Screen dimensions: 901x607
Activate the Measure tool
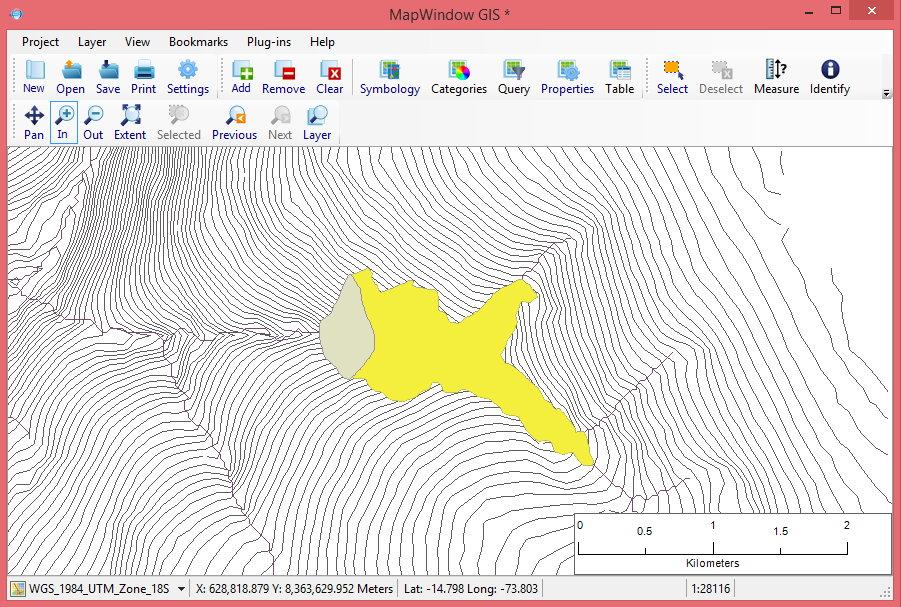click(x=776, y=76)
